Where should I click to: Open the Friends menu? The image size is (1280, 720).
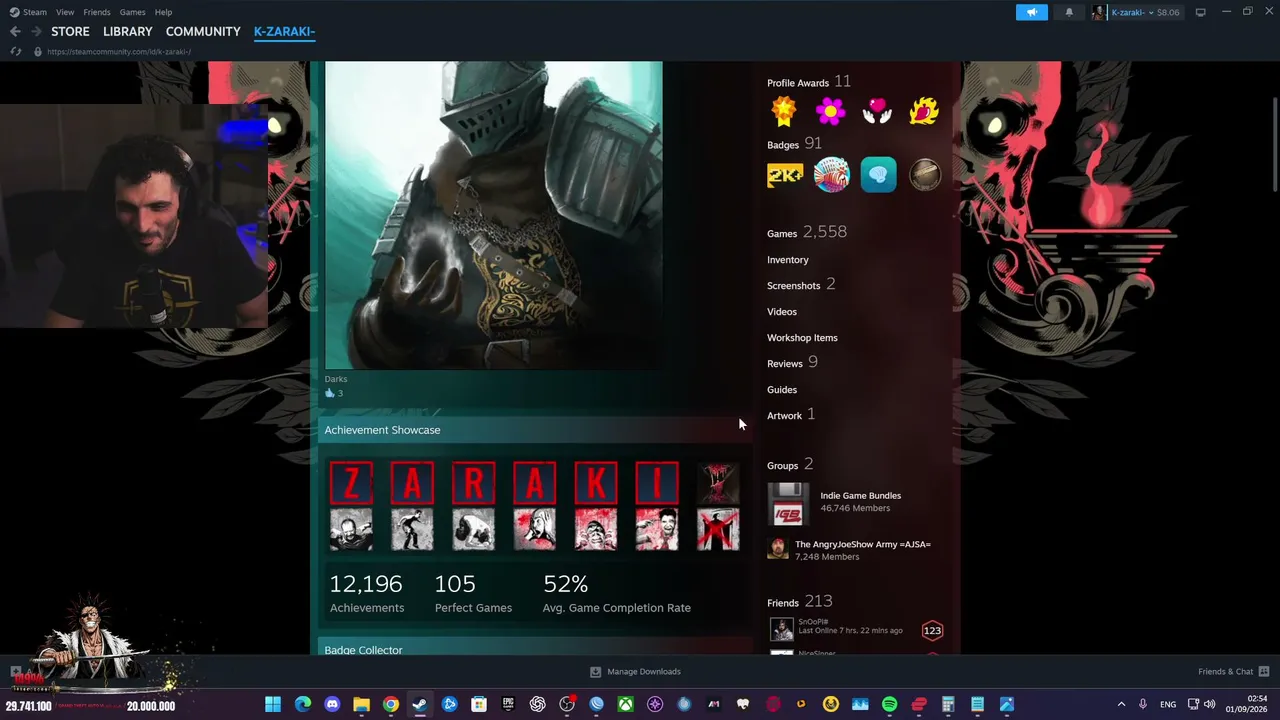click(x=97, y=12)
